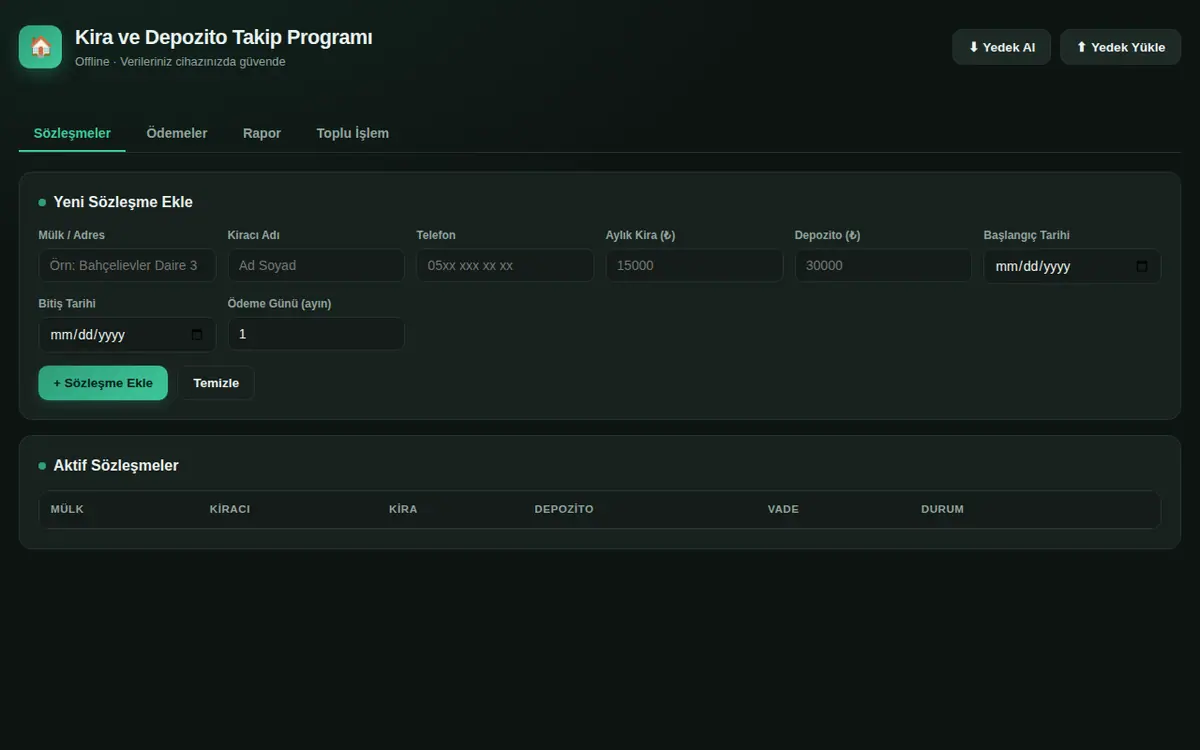Open calendar picker for Bitiş Tarihi
1200x750 pixels.
pyautogui.click(x=197, y=335)
